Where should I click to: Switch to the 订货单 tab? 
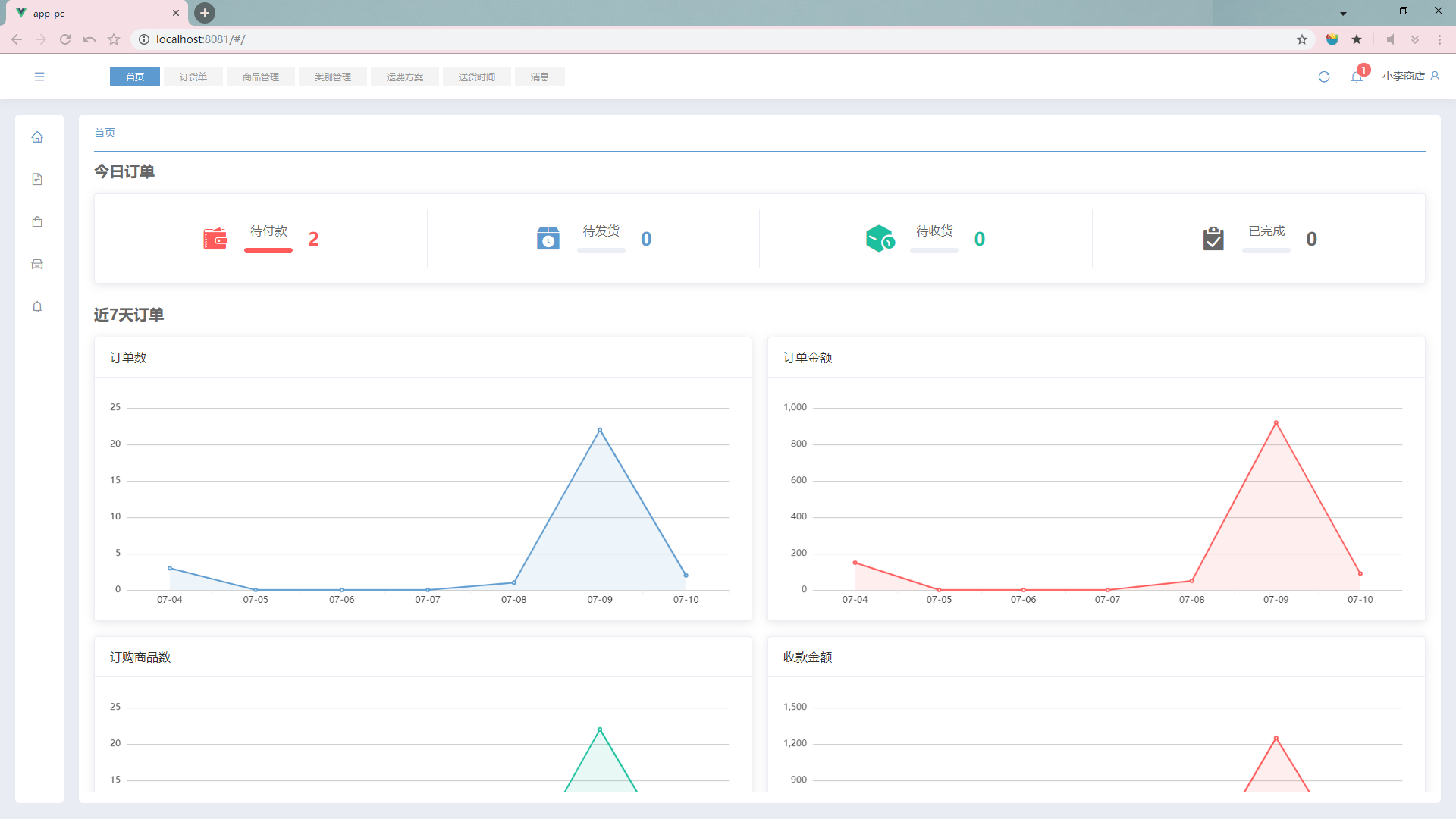pyautogui.click(x=193, y=77)
